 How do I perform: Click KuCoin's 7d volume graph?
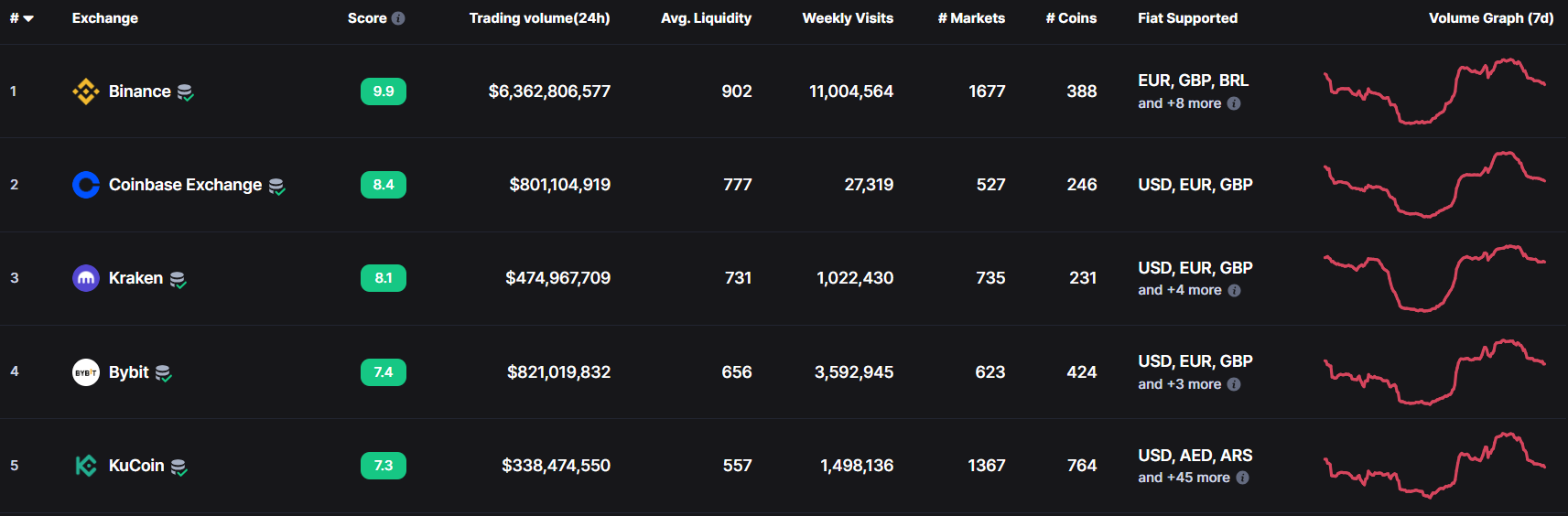[x=1435, y=465]
